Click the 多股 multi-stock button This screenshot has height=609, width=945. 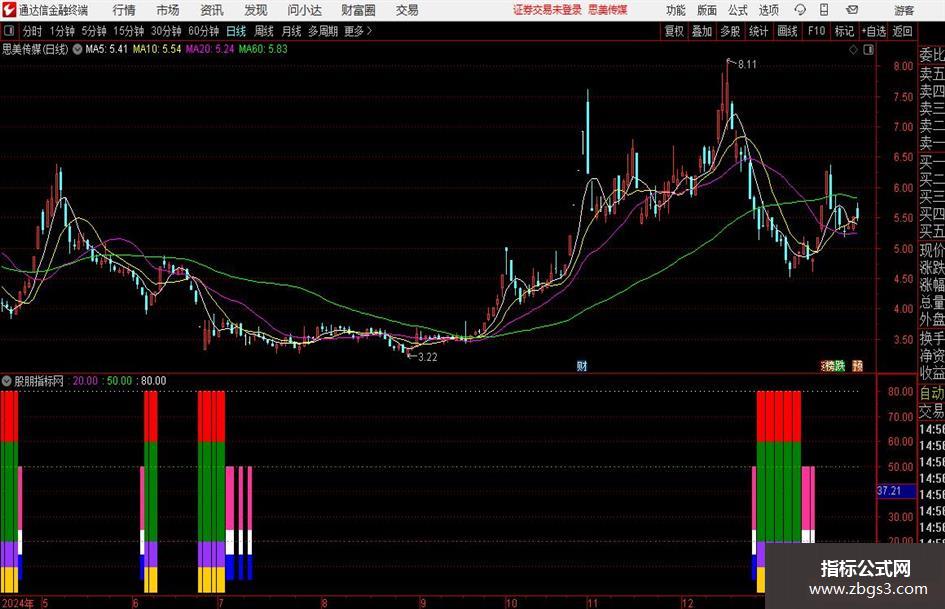coord(730,31)
